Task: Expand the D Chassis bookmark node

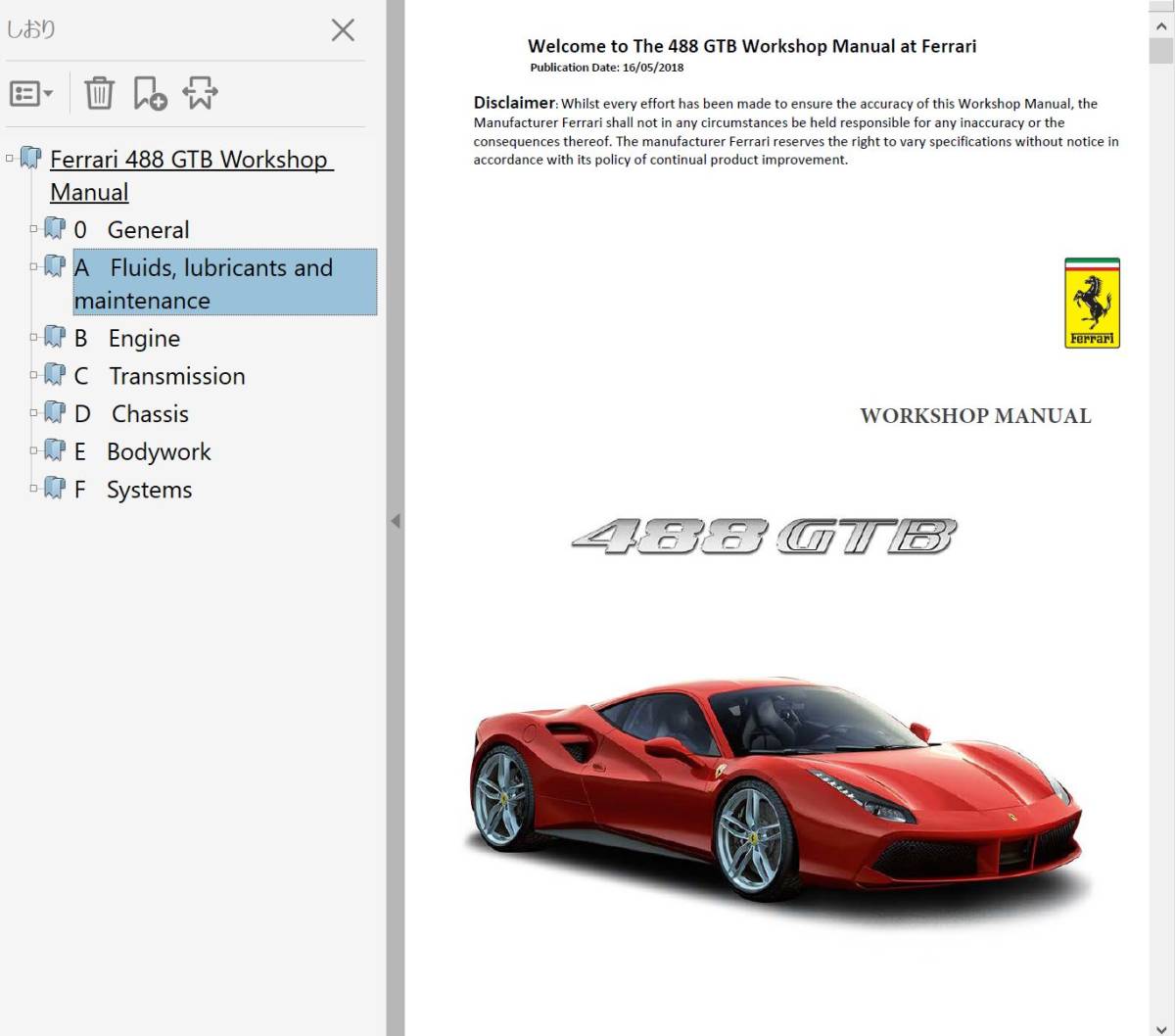Action: click(x=33, y=412)
